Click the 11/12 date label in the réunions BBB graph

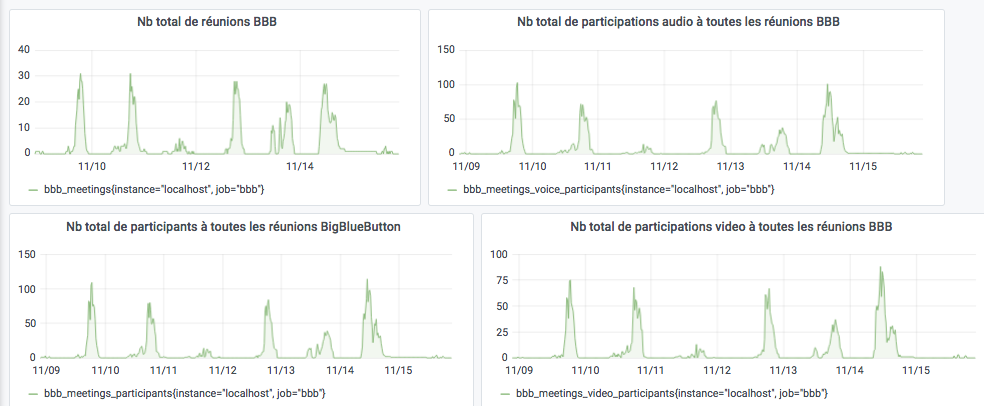(195, 166)
